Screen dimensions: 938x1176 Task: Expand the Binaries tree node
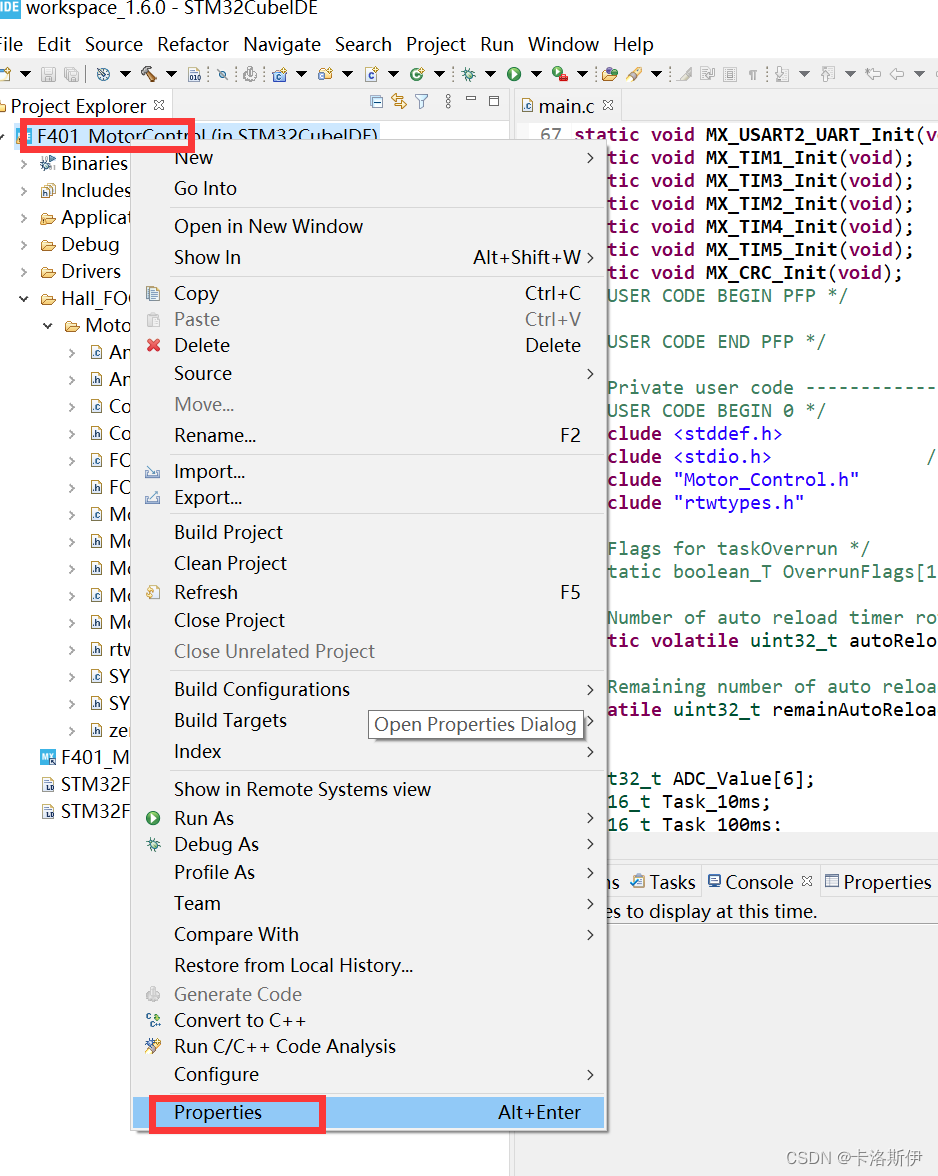point(24,164)
